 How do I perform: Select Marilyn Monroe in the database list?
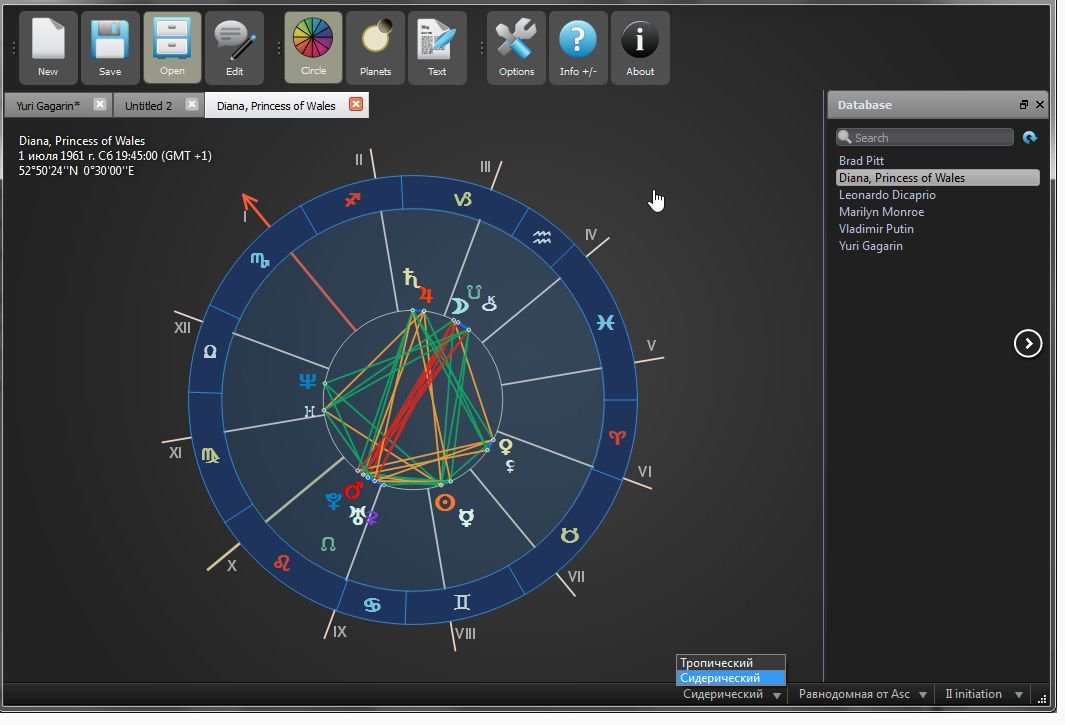coord(881,211)
